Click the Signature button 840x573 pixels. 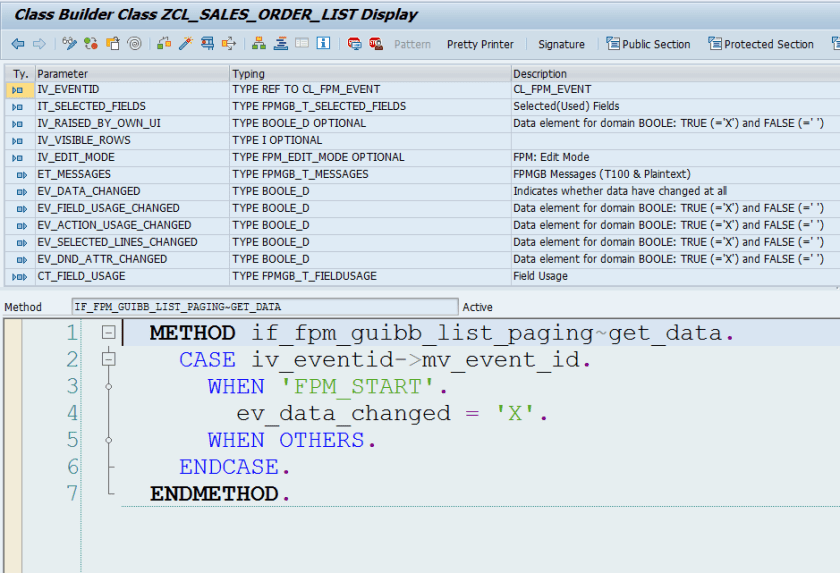click(x=561, y=44)
